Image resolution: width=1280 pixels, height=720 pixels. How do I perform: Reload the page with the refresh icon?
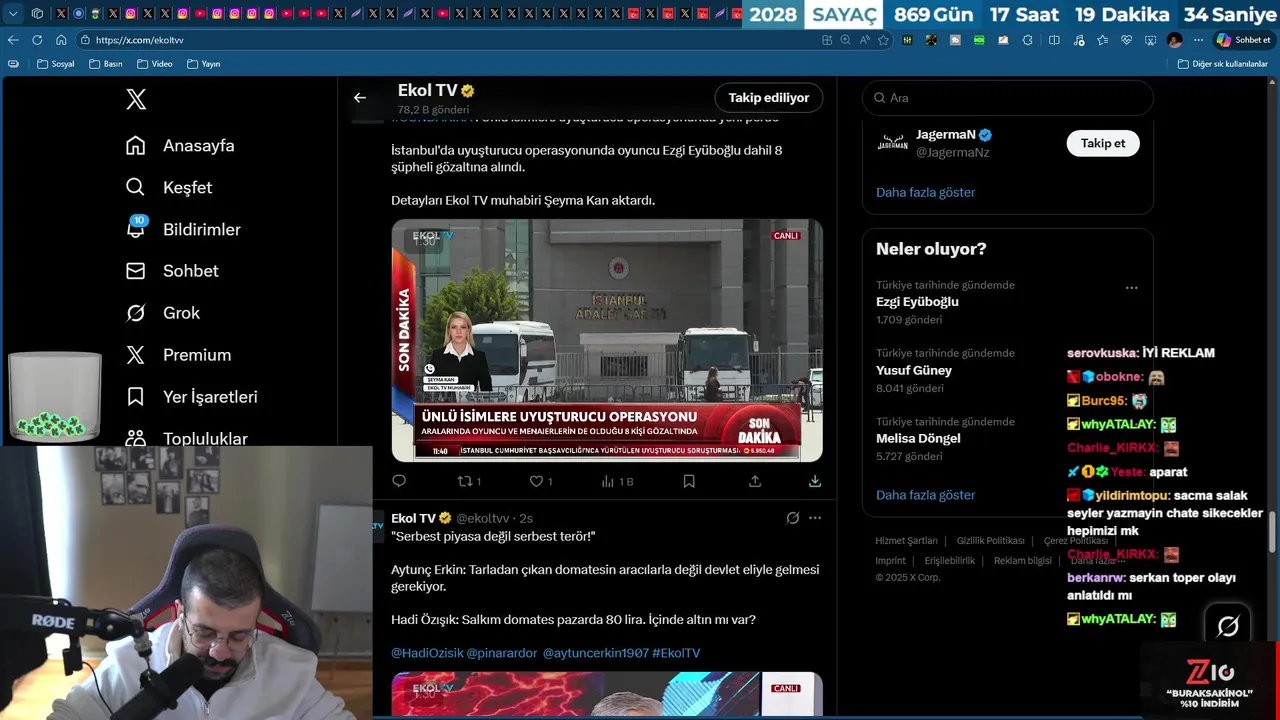(x=37, y=40)
